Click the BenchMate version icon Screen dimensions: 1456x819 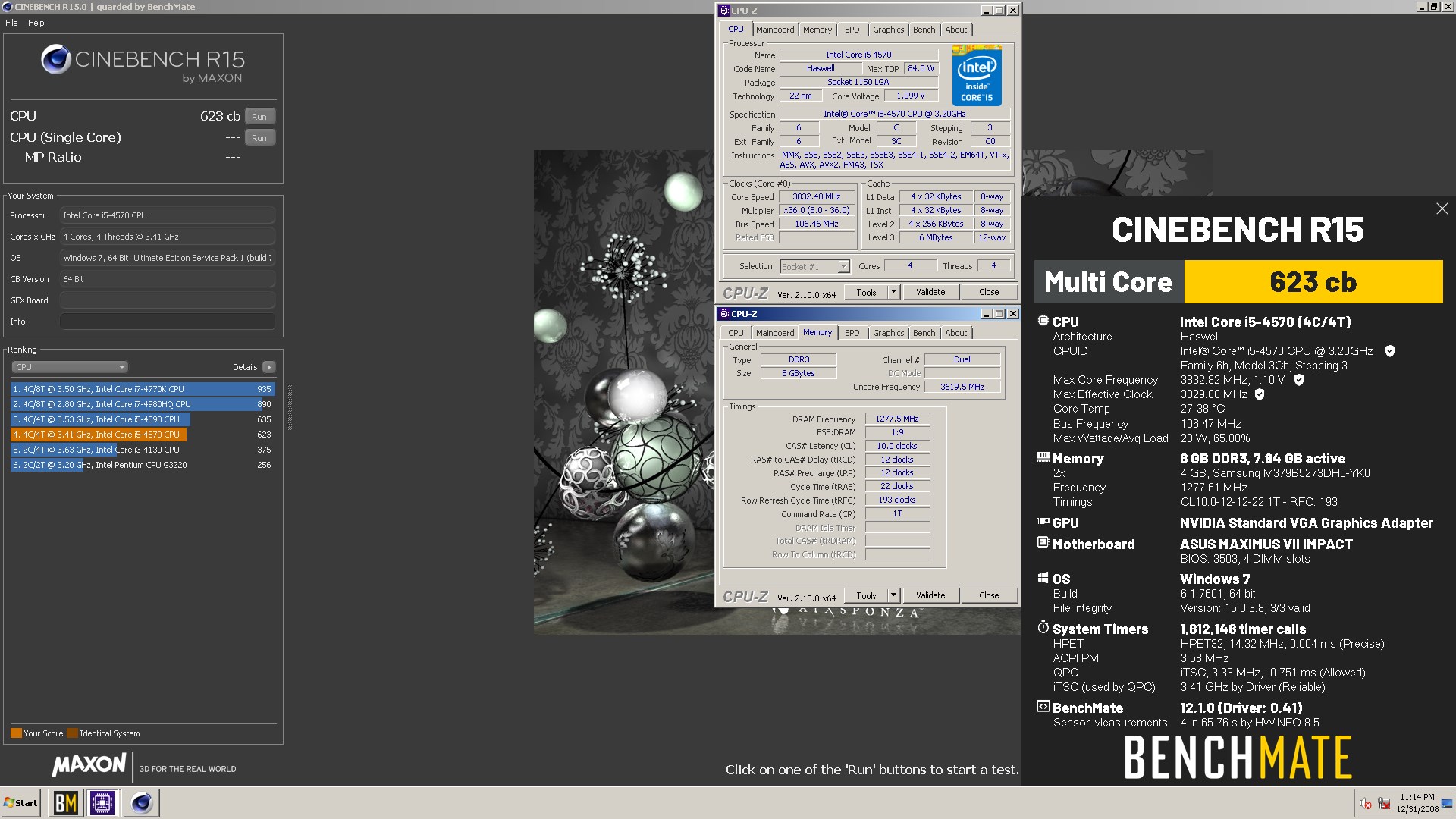click(1043, 707)
